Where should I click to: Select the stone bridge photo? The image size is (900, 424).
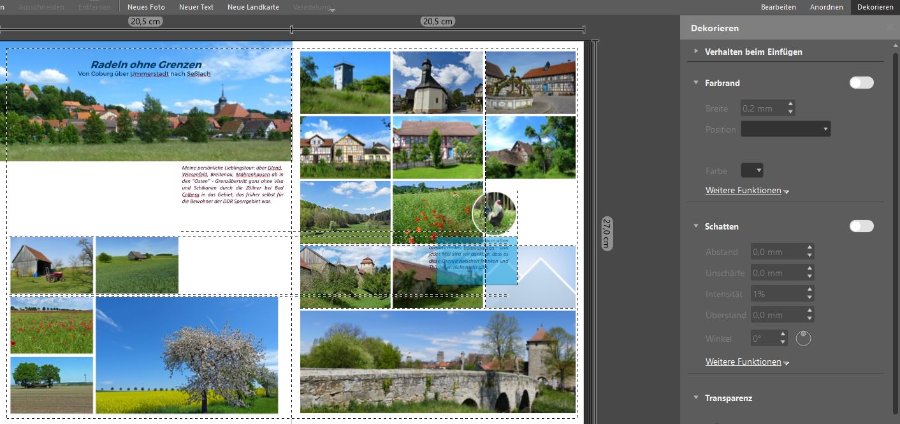437,362
